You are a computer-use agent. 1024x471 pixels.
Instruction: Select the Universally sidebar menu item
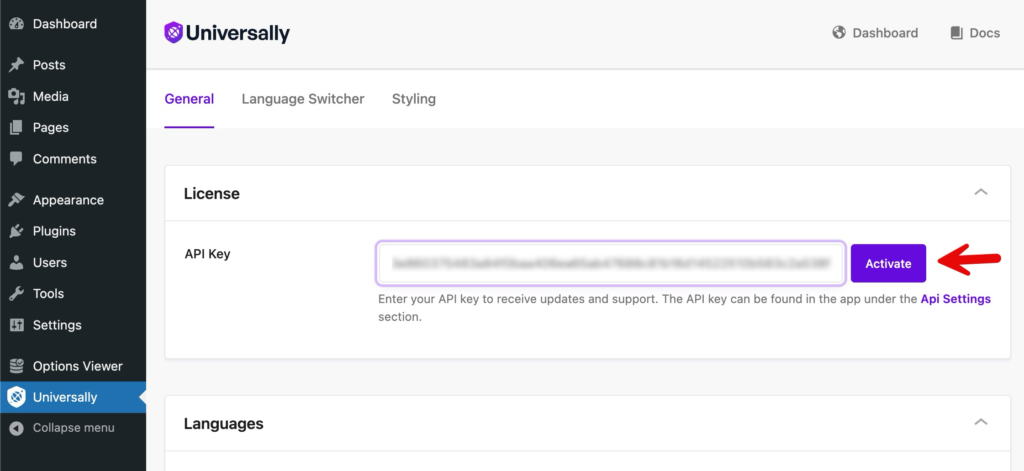point(73,397)
